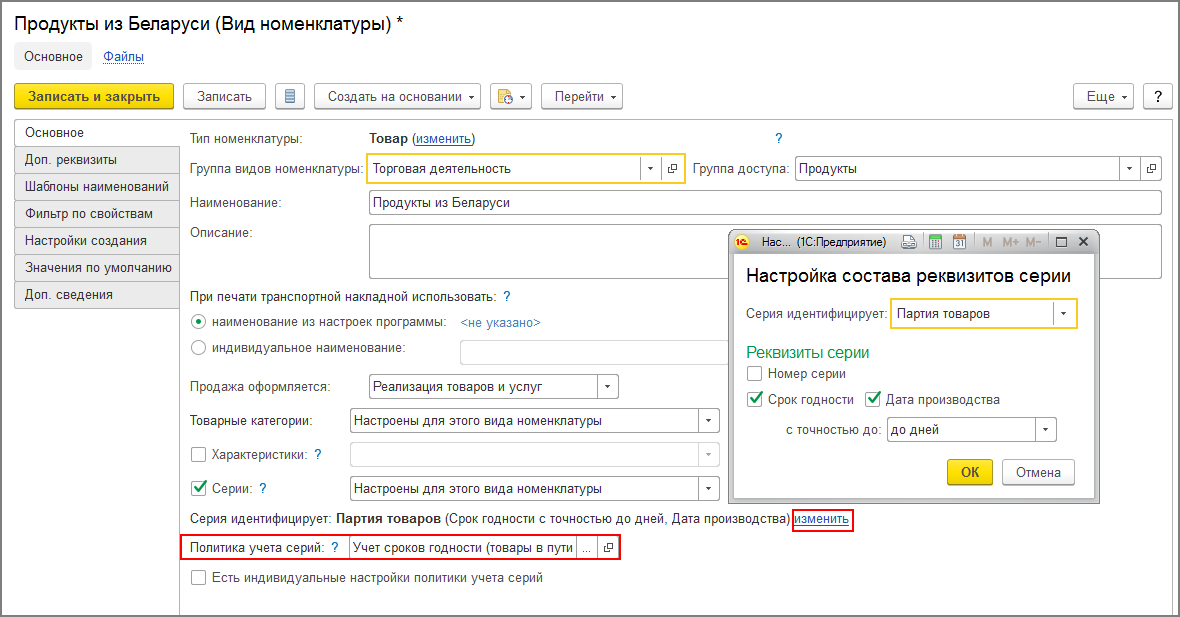The height and width of the screenshot is (617, 1180).
Task: Click the print icon in dialog title bar
Action: tap(909, 242)
